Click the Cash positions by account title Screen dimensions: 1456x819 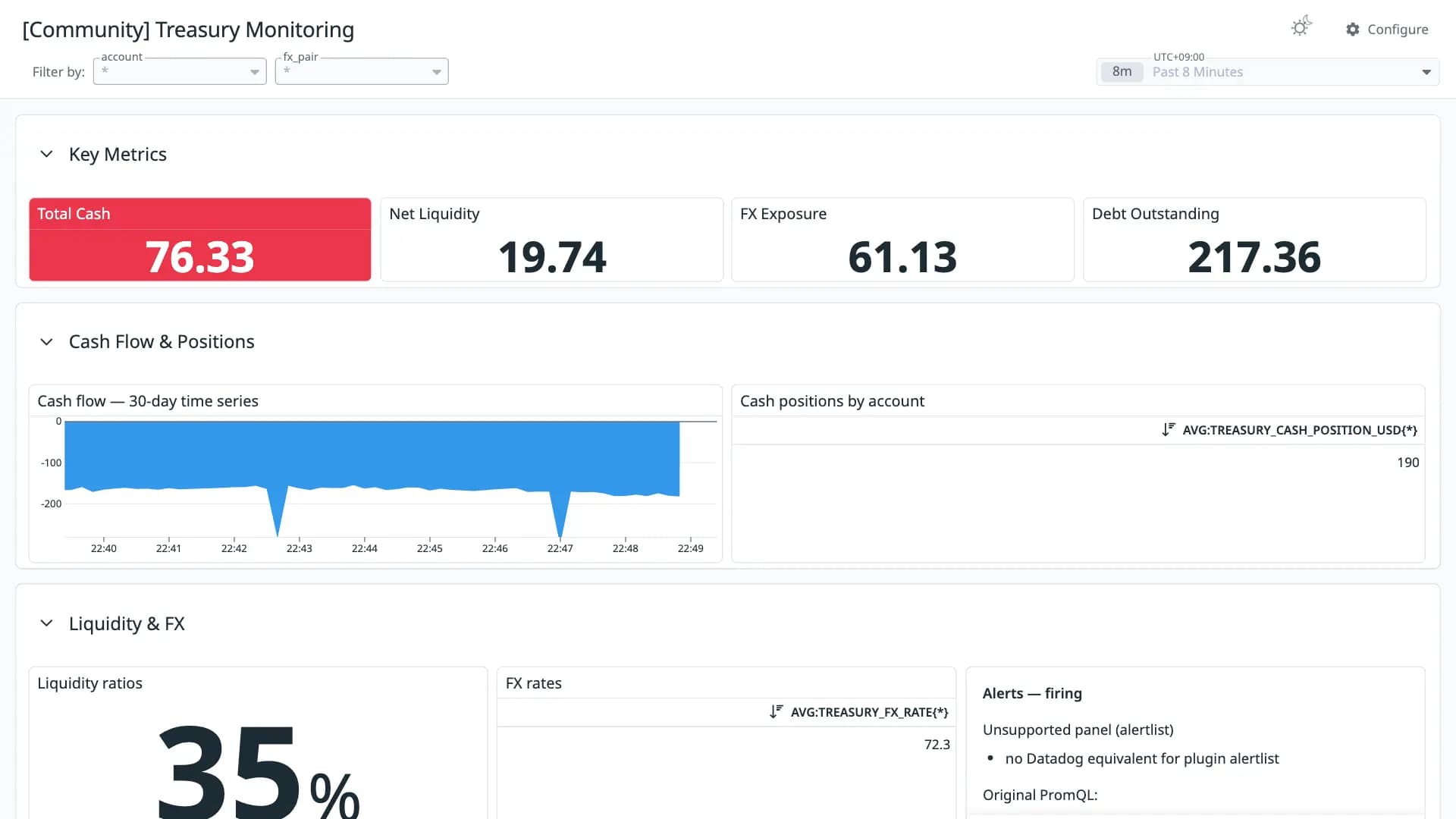click(x=832, y=401)
